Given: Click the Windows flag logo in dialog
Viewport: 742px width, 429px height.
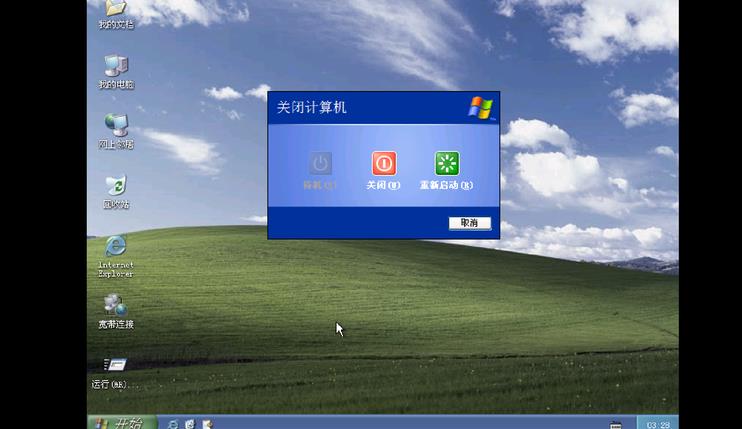Looking at the screenshot, I should (480, 107).
